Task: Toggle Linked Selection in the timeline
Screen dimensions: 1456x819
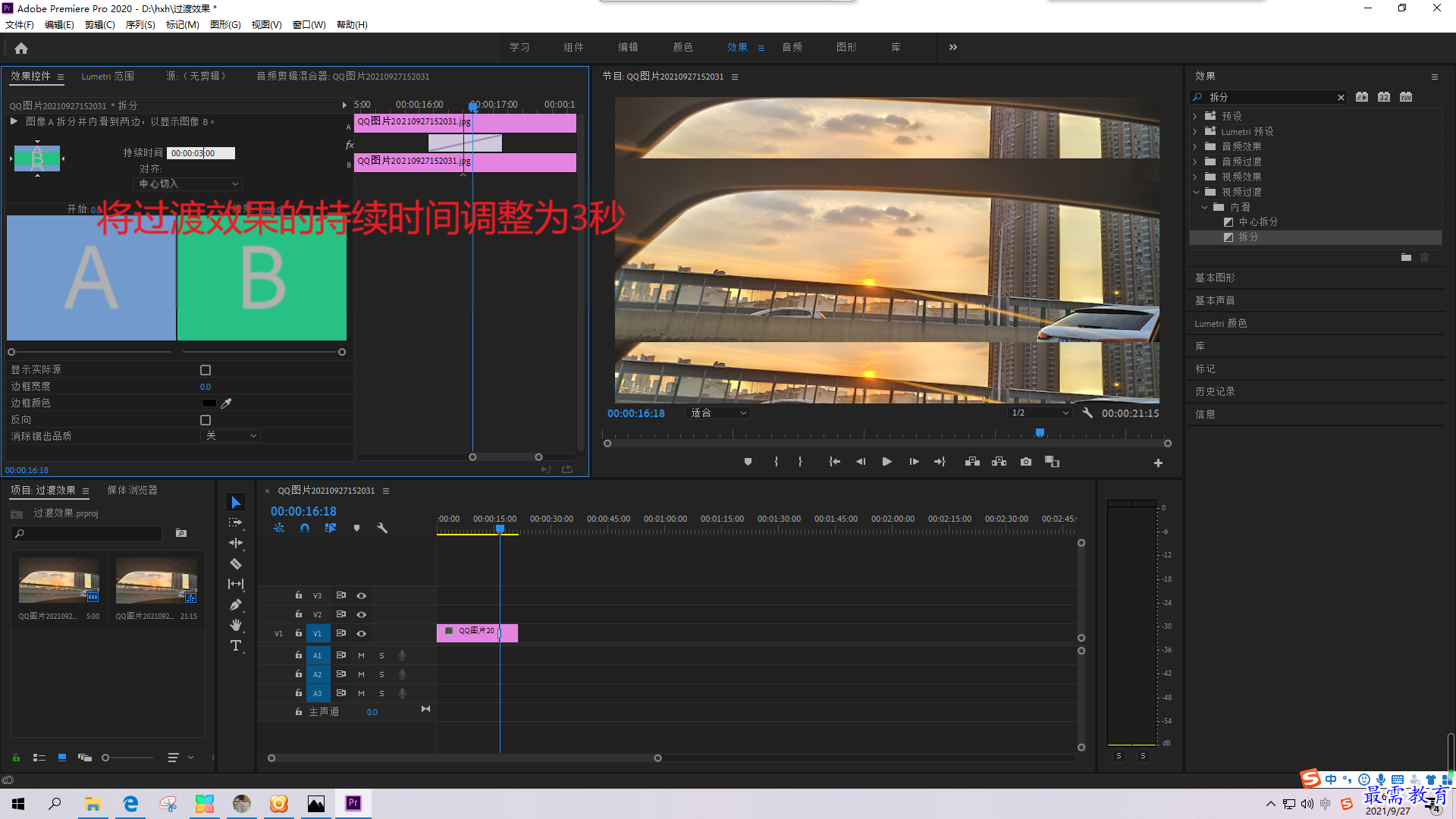Action: pos(331,528)
